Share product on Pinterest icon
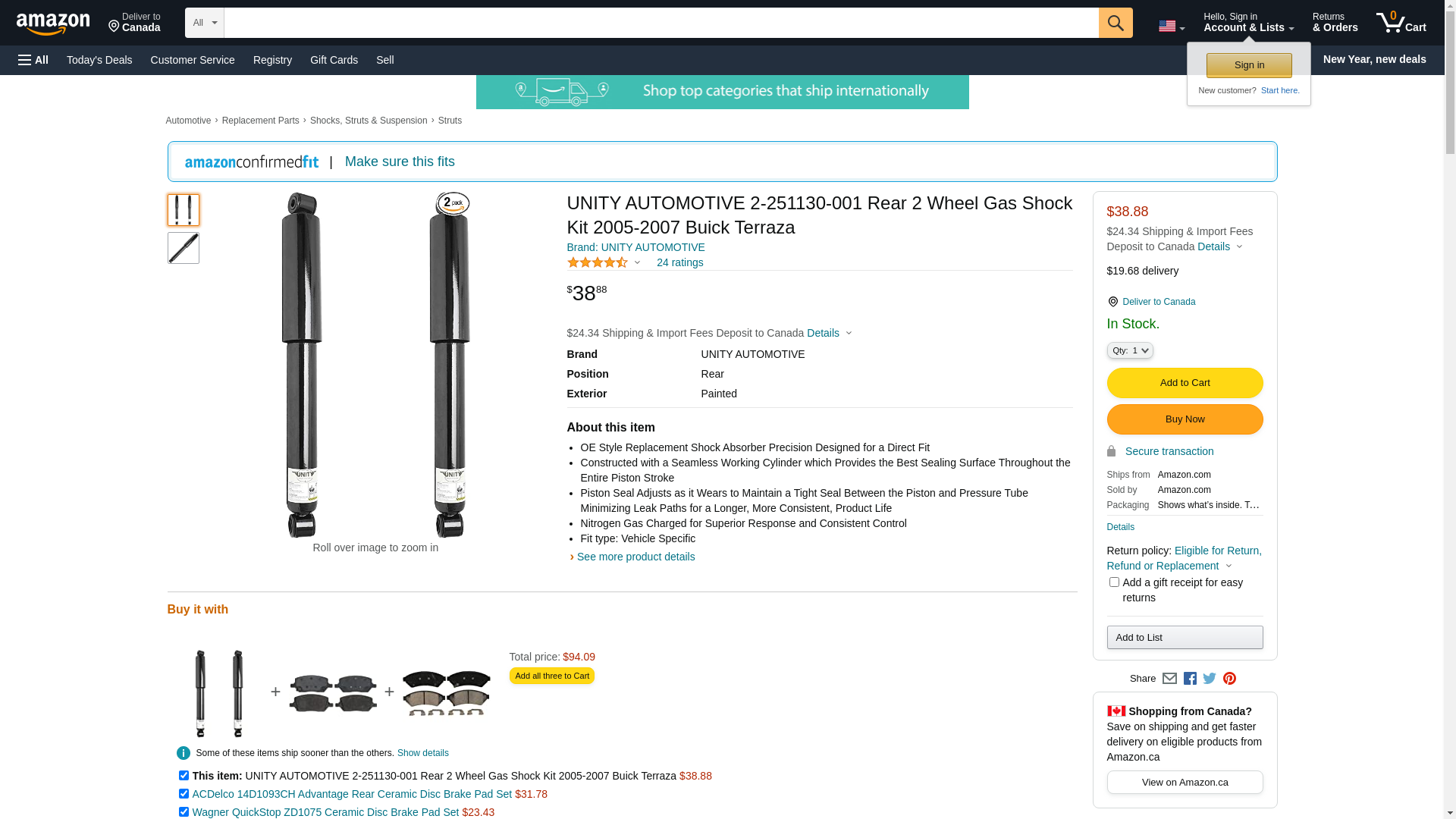 tap(1229, 679)
